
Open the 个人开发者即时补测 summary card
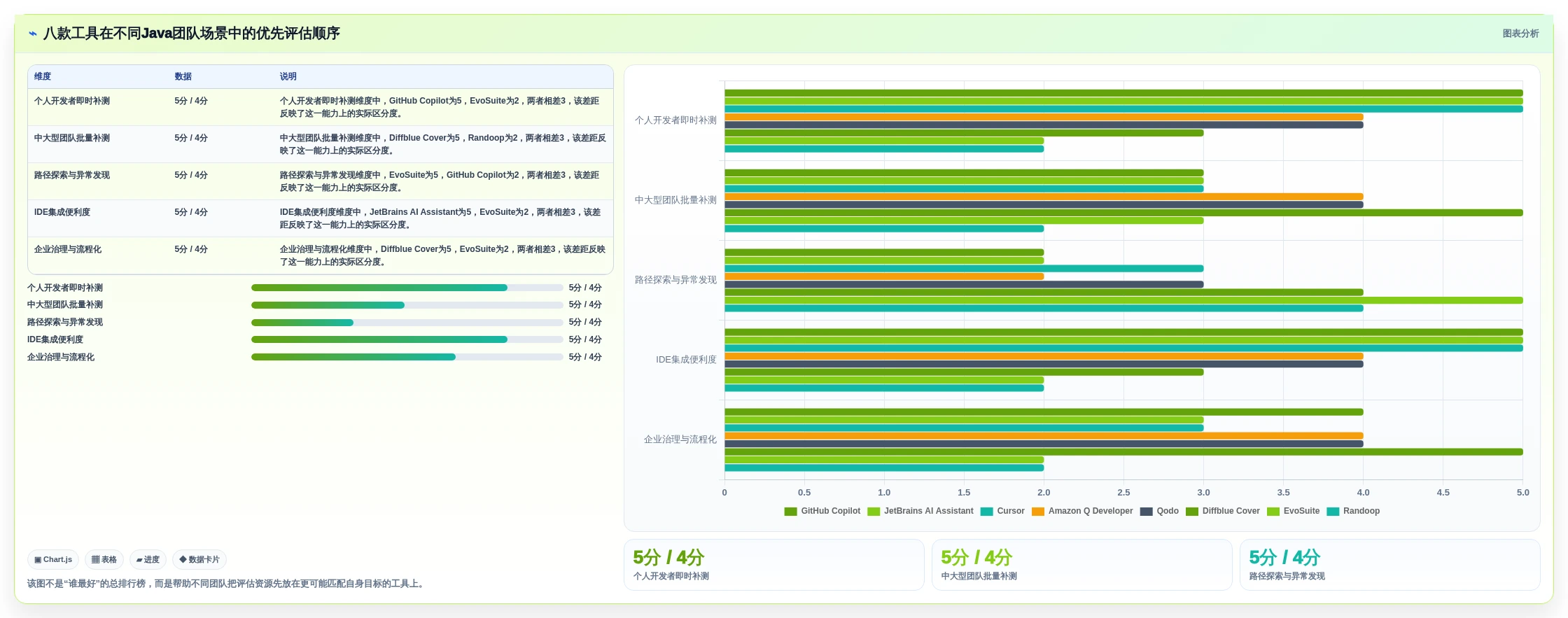774,565
